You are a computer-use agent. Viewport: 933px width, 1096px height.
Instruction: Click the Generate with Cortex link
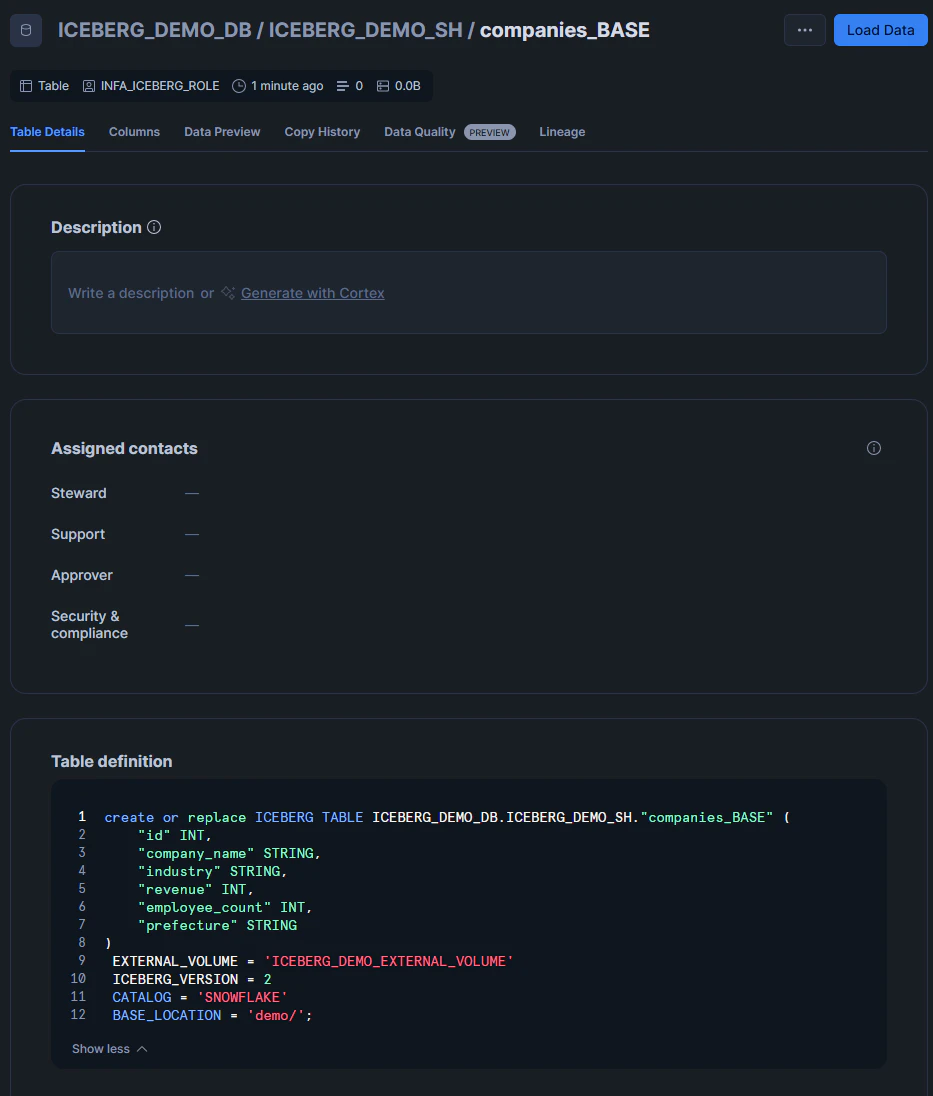click(312, 293)
